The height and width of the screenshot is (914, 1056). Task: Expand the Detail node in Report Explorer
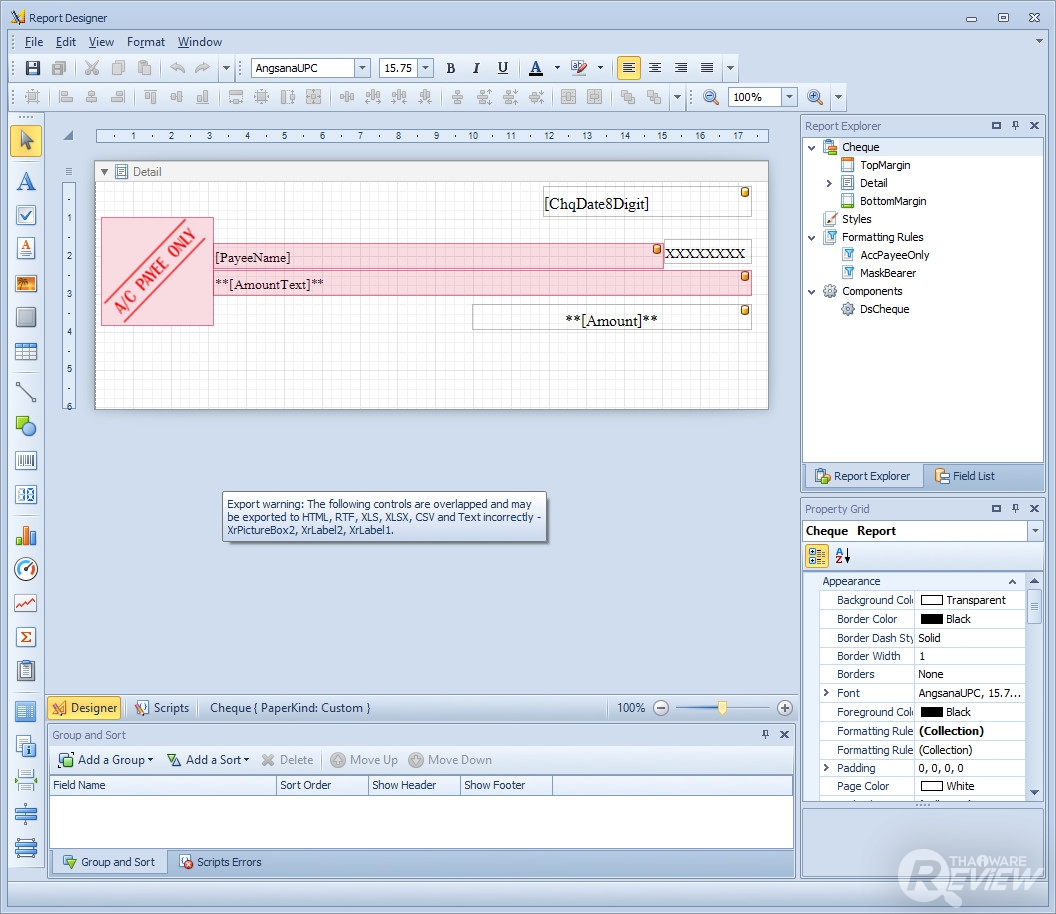tap(829, 183)
